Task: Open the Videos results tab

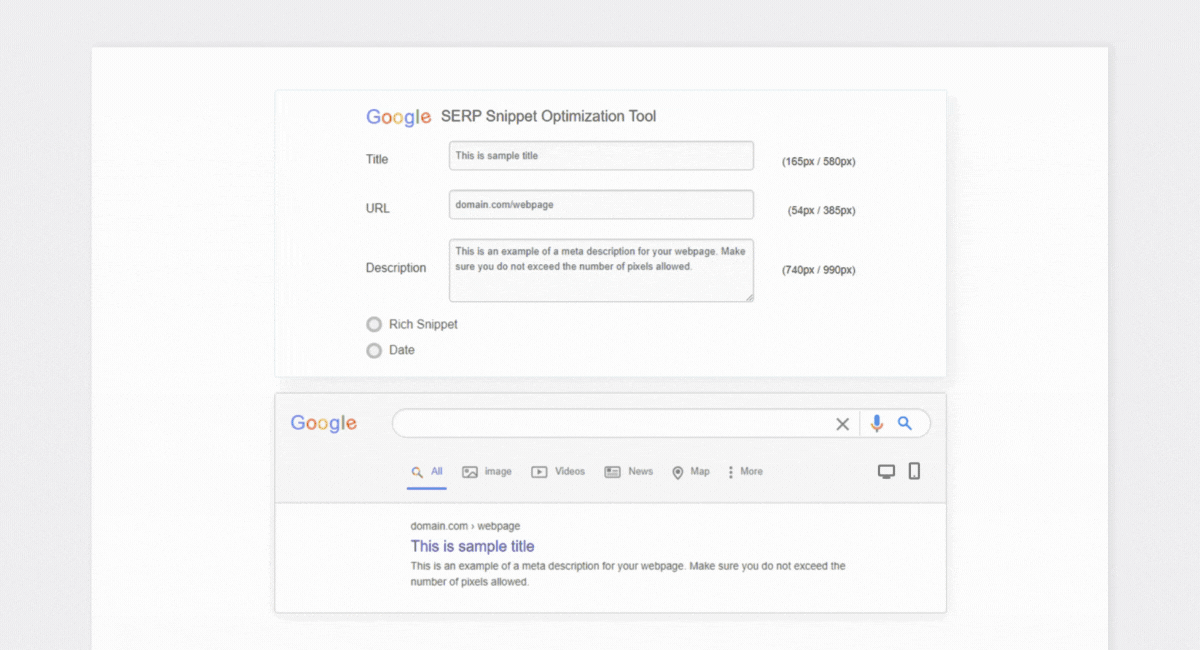Action: point(558,472)
